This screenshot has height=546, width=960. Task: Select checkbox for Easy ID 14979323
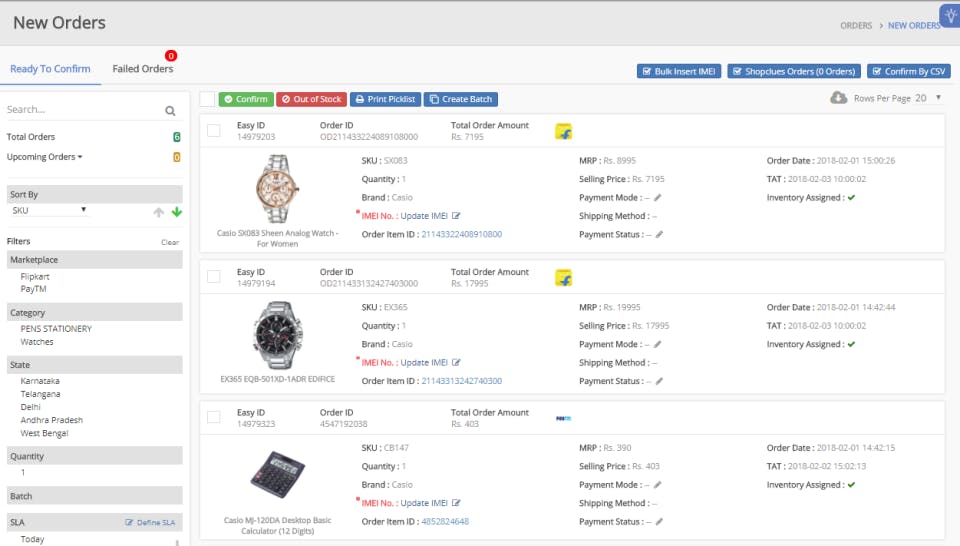(x=214, y=417)
